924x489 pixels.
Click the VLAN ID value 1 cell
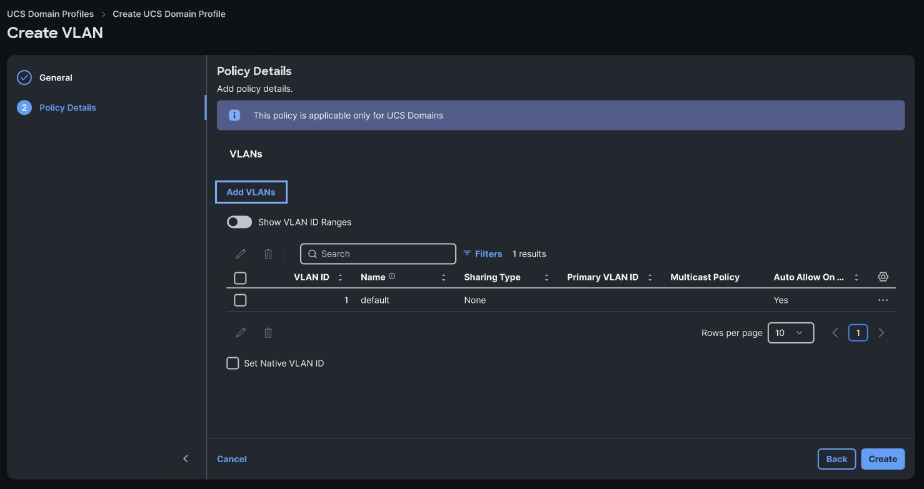(346, 300)
